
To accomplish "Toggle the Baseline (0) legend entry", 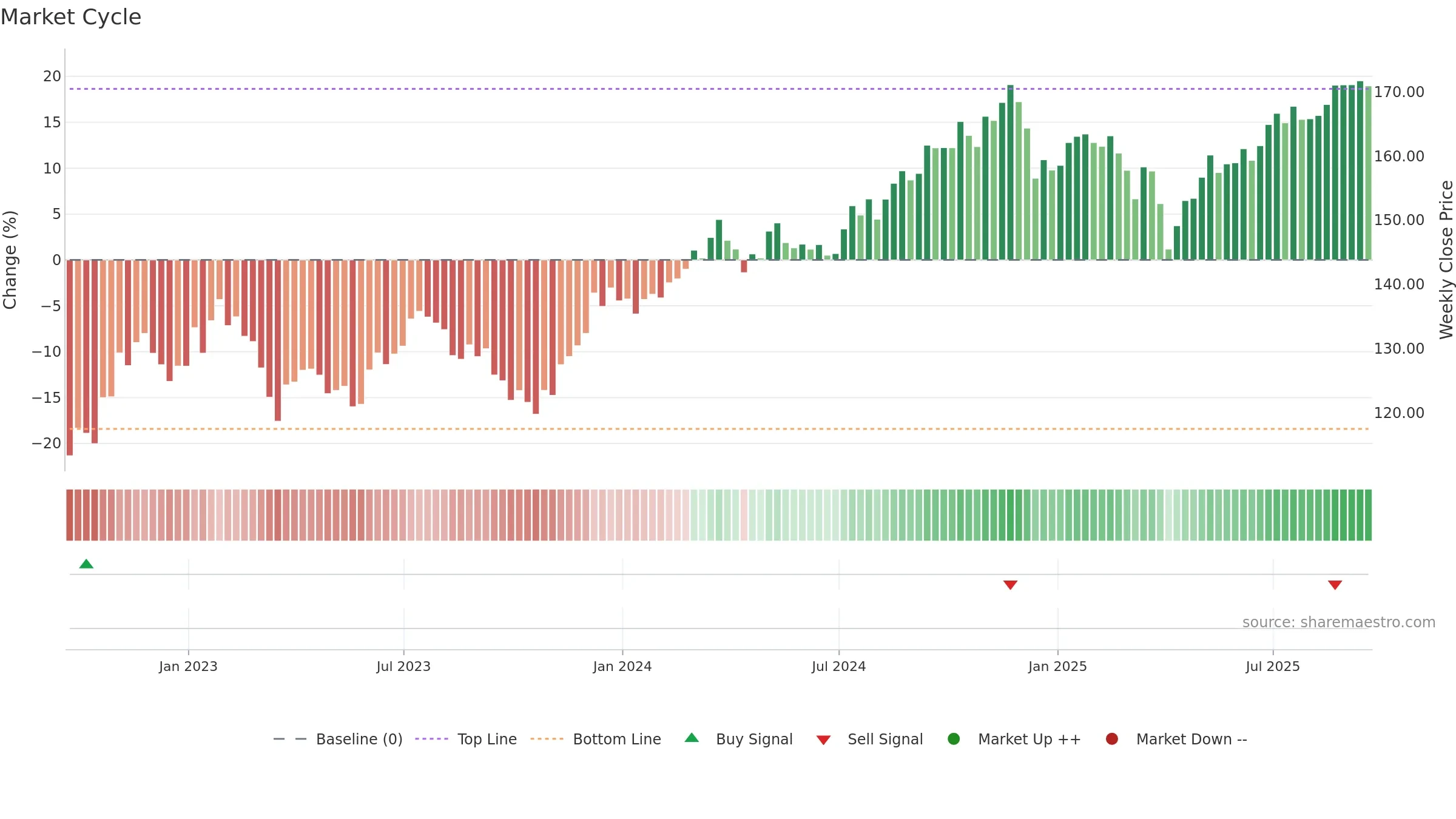I will (x=338, y=740).
